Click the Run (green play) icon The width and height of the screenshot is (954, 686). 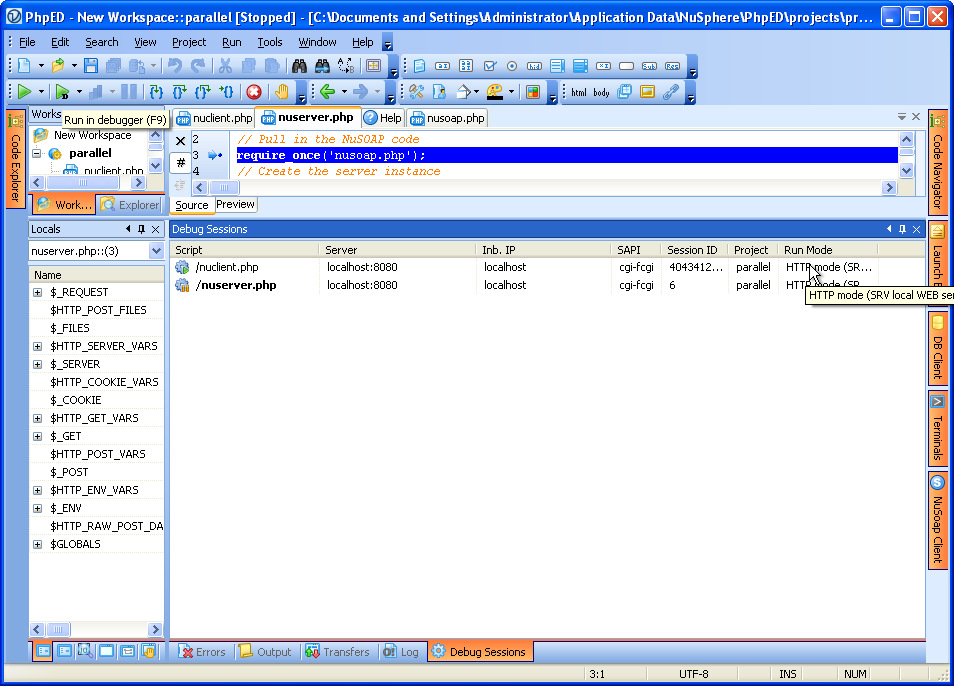[x=25, y=92]
